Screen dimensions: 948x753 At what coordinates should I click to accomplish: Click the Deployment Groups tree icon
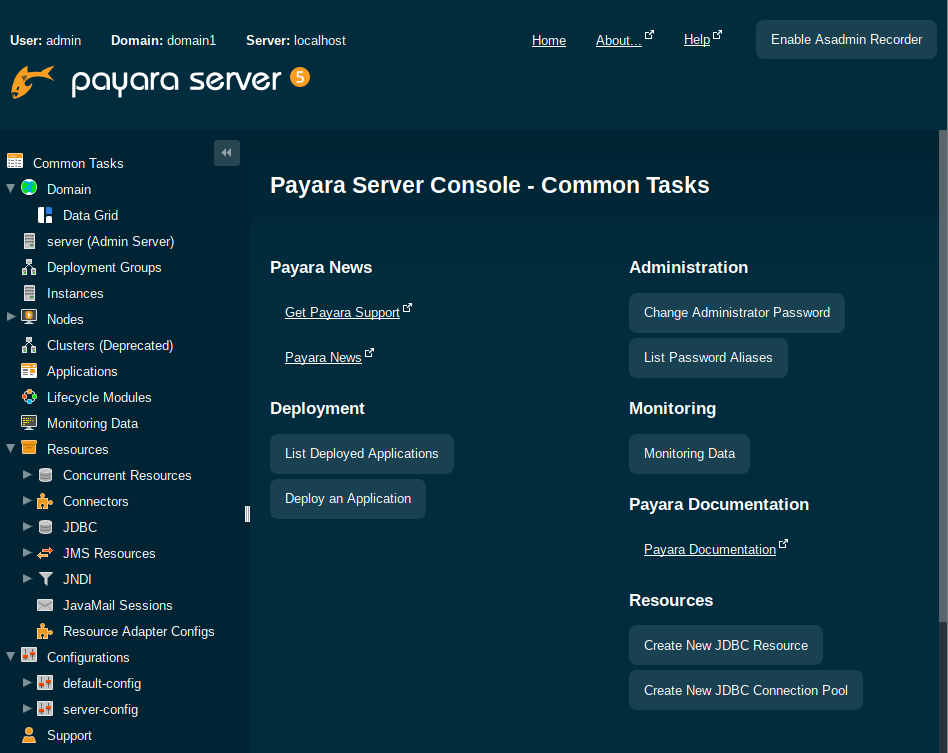[x=29, y=267]
